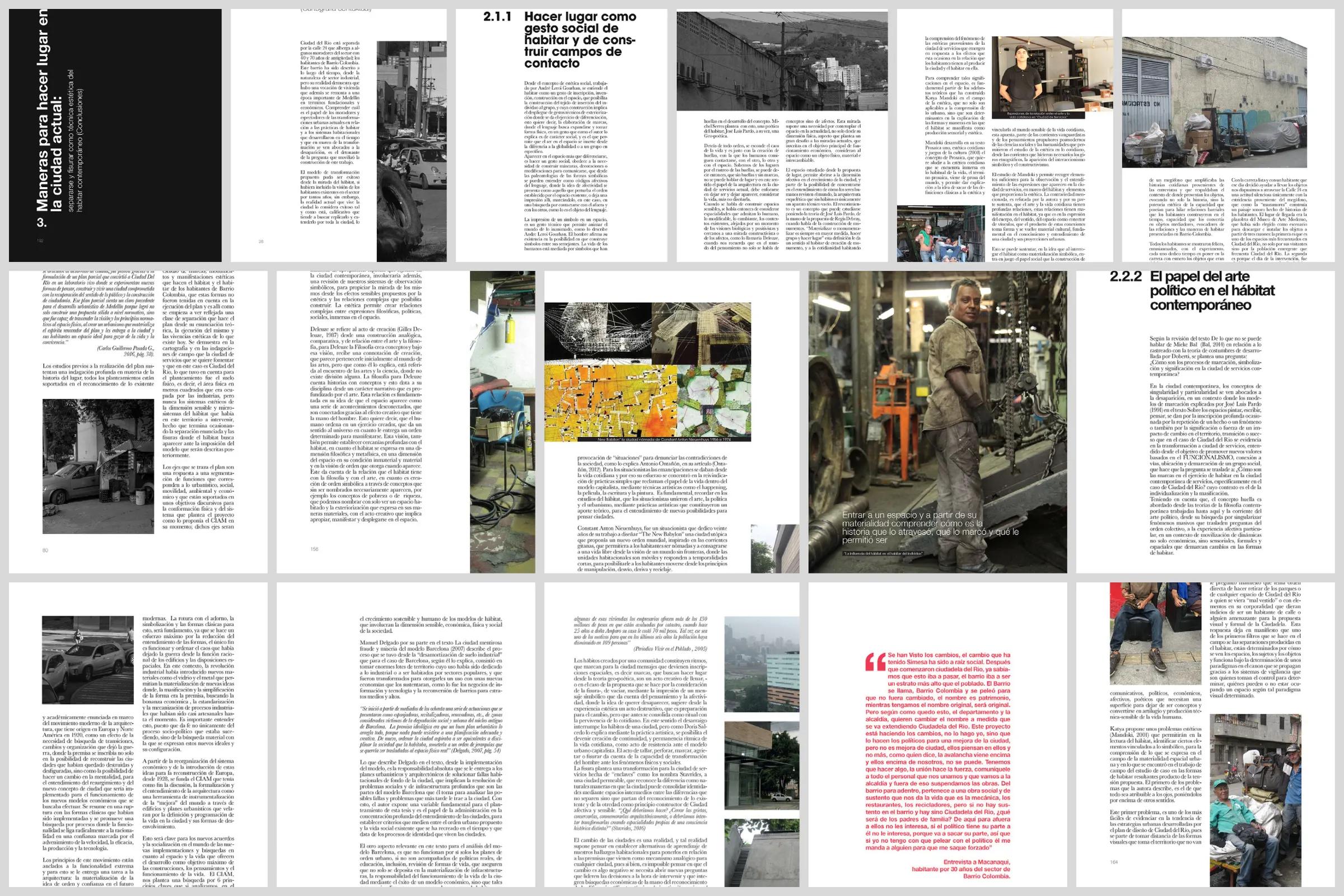1344x896 pixels.
Task: Click the red 'Entrevista a Macanaqui' attribution
Action: 960,869
